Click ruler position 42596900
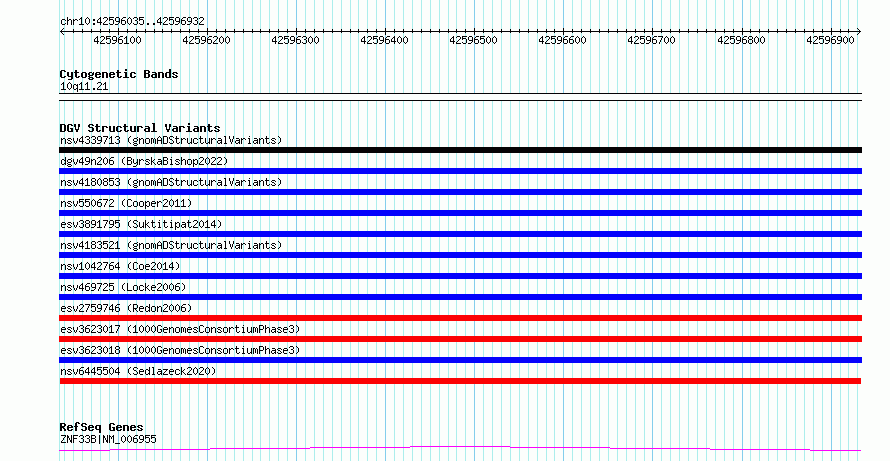890x461 pixels. (830, 40)
